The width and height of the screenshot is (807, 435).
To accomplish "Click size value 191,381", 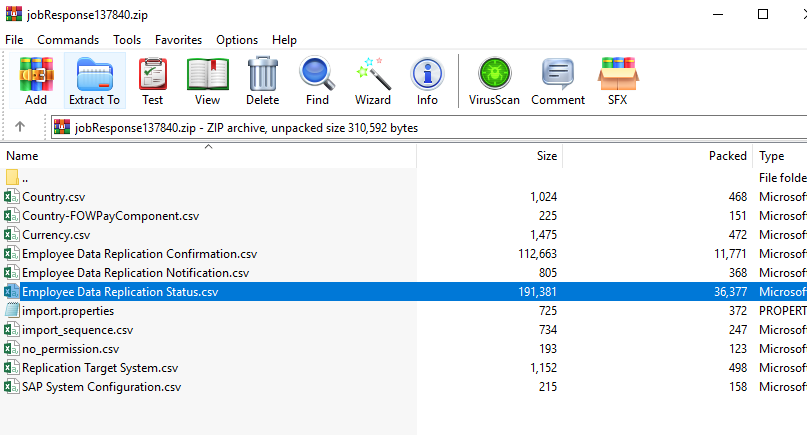I will click(x=537, y=291).
